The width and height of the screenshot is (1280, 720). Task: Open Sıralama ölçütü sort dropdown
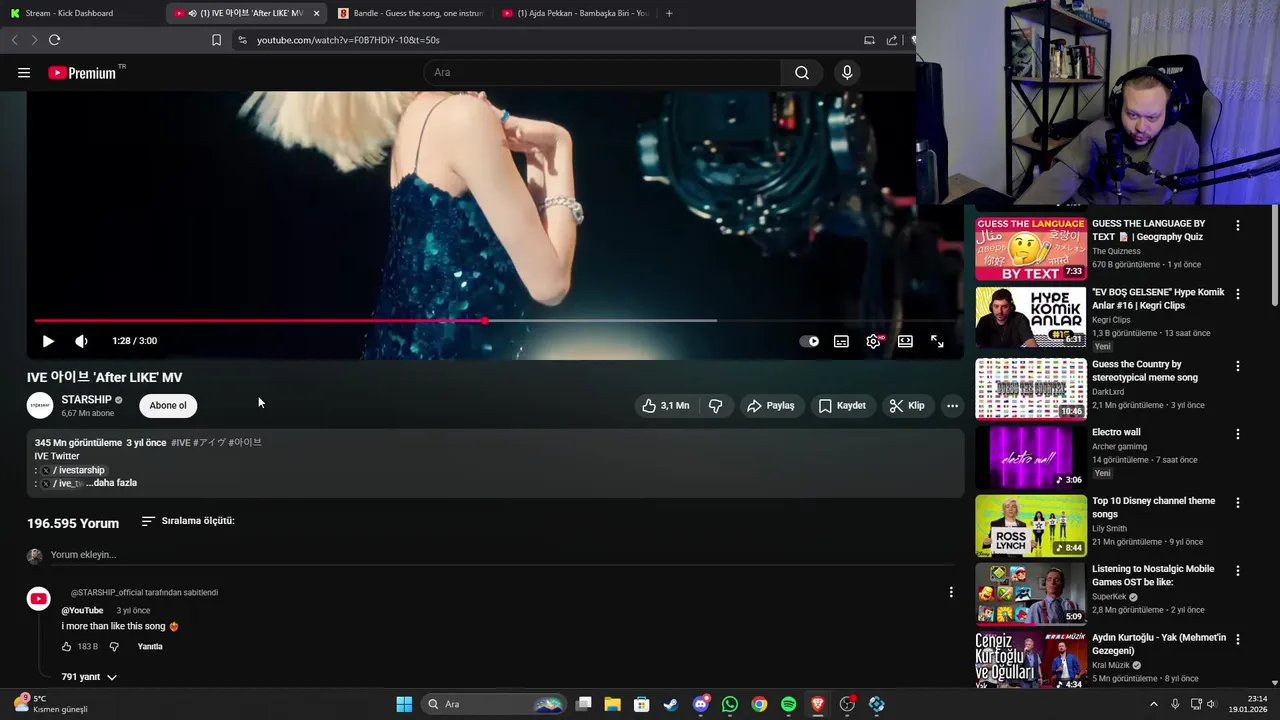pos(188,521)
